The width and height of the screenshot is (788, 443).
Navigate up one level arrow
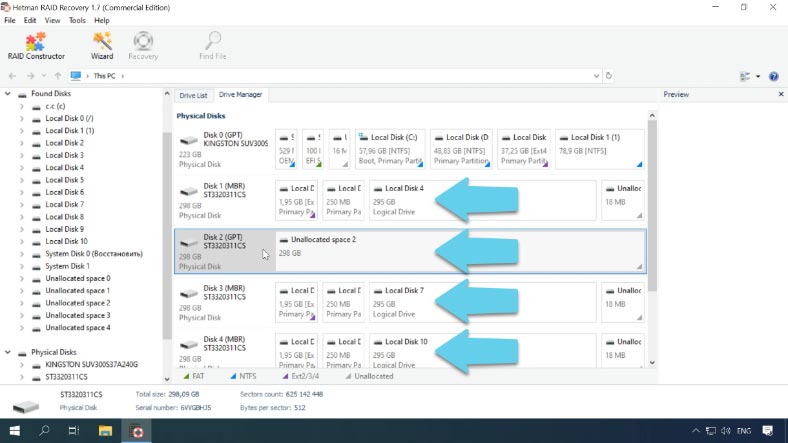coord(58,76)
